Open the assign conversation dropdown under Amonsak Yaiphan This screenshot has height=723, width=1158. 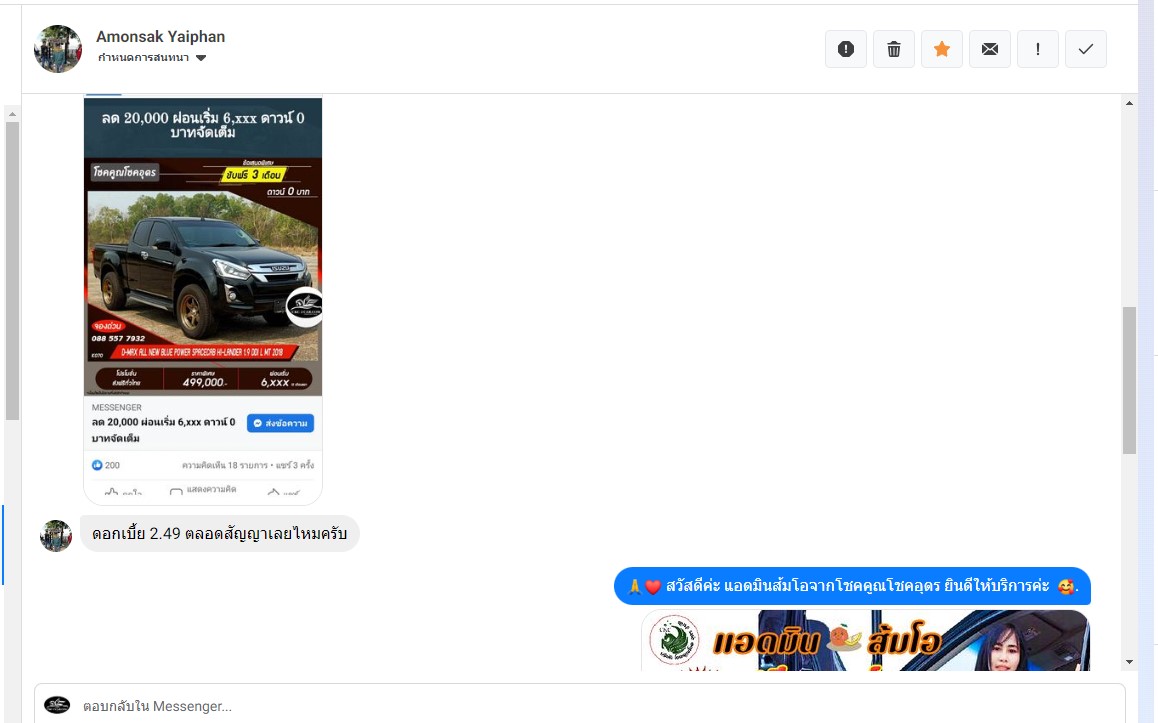pyautogui.click(x=152, y=58)
